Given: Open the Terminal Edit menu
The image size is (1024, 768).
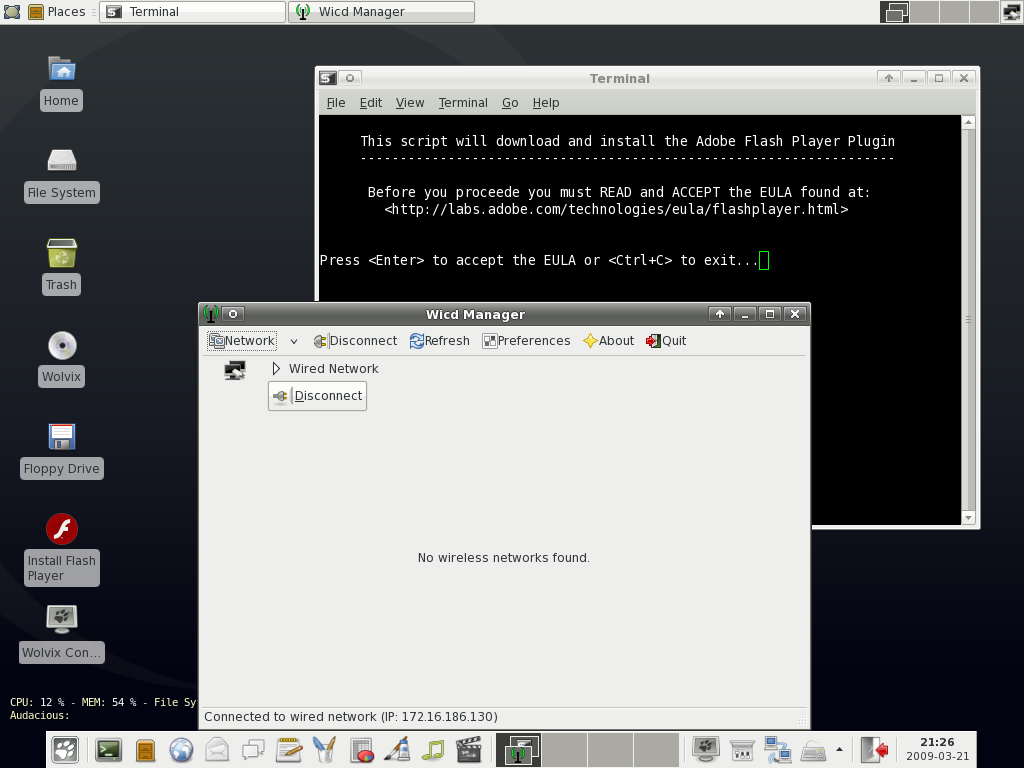Looking at the screenshot, I should click(370, 103).
